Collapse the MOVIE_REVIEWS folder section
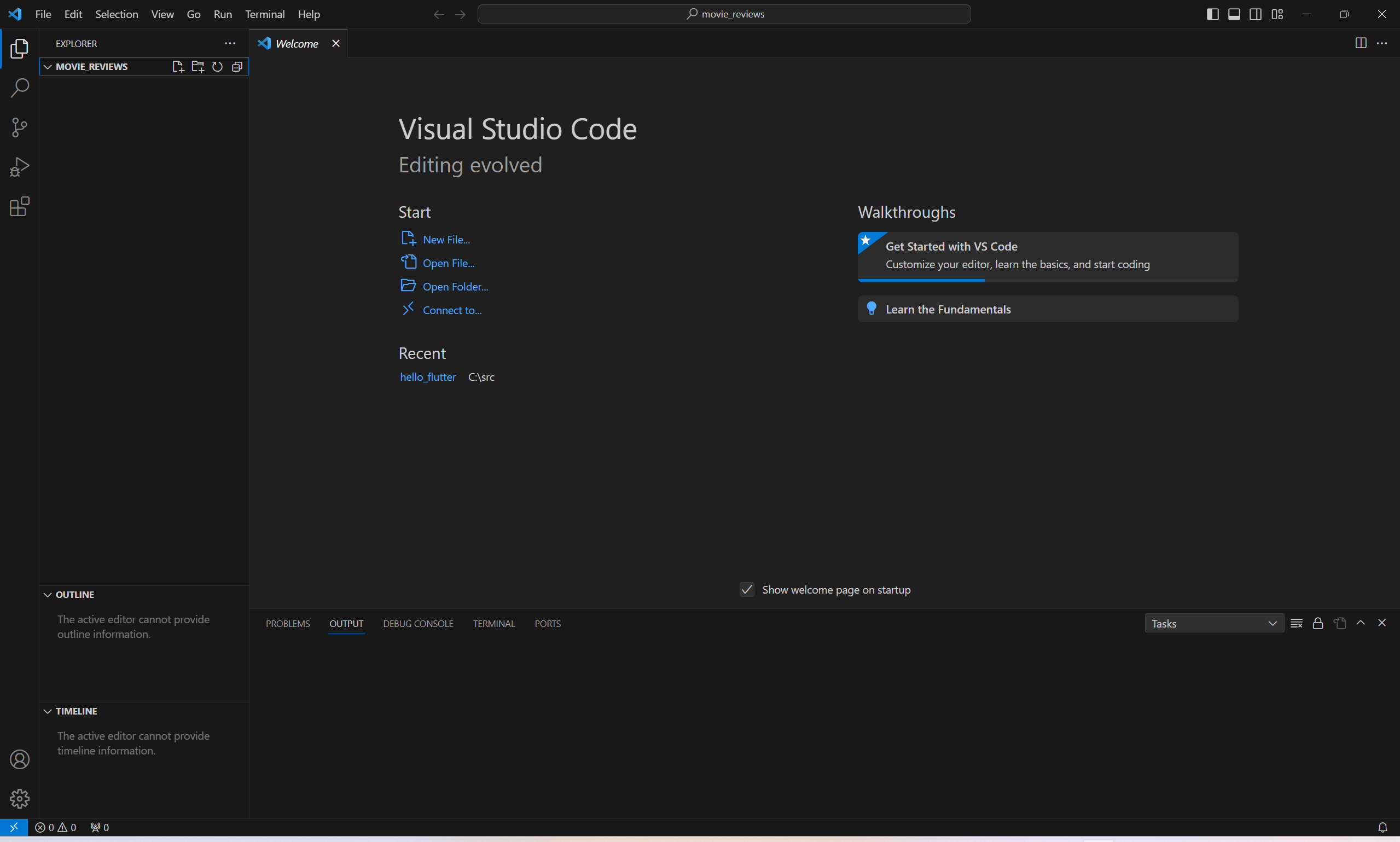The width and height of the screenshot is (1400, 842). point(48,67)
